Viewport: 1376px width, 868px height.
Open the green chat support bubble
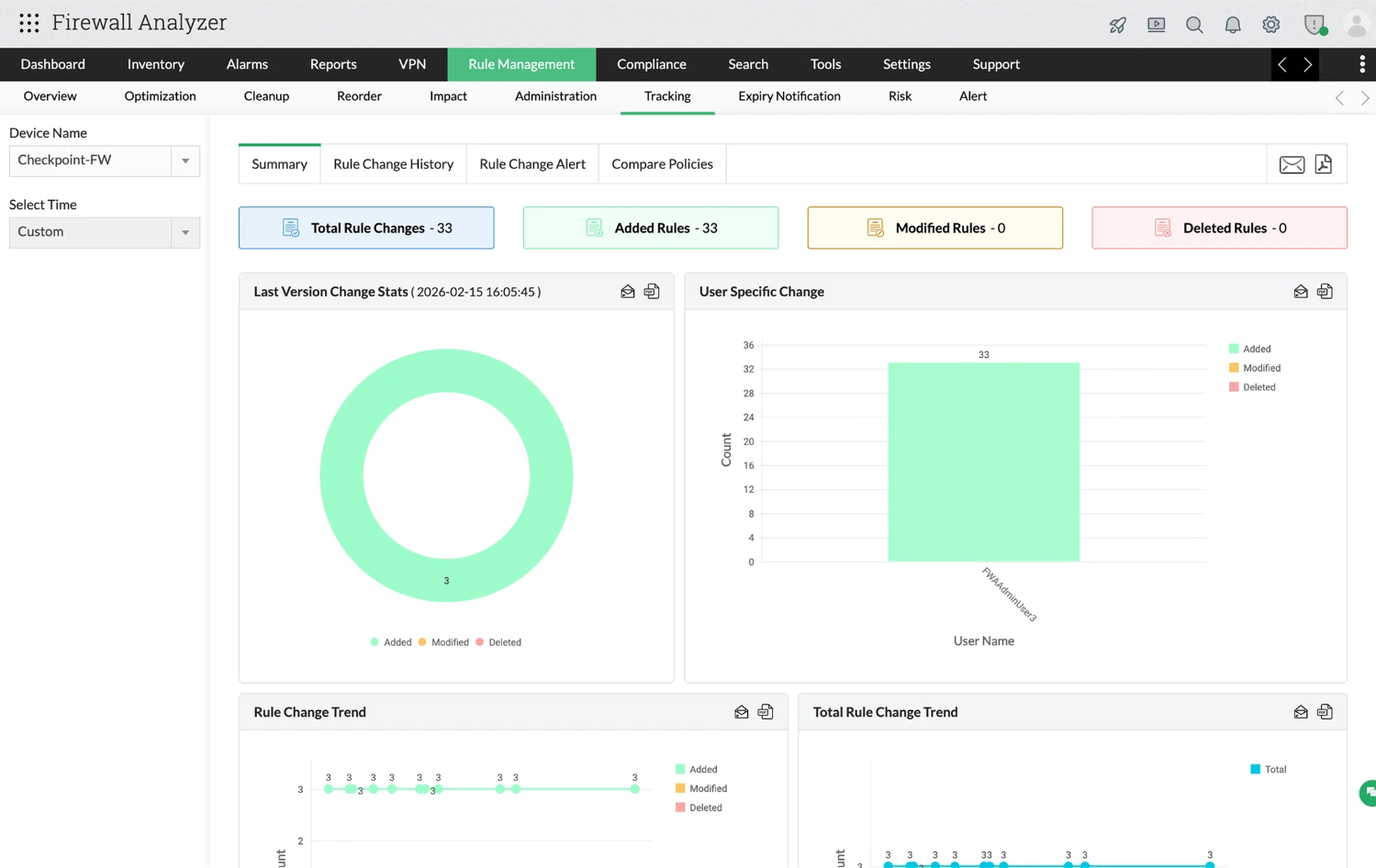tap(1368, 793)
